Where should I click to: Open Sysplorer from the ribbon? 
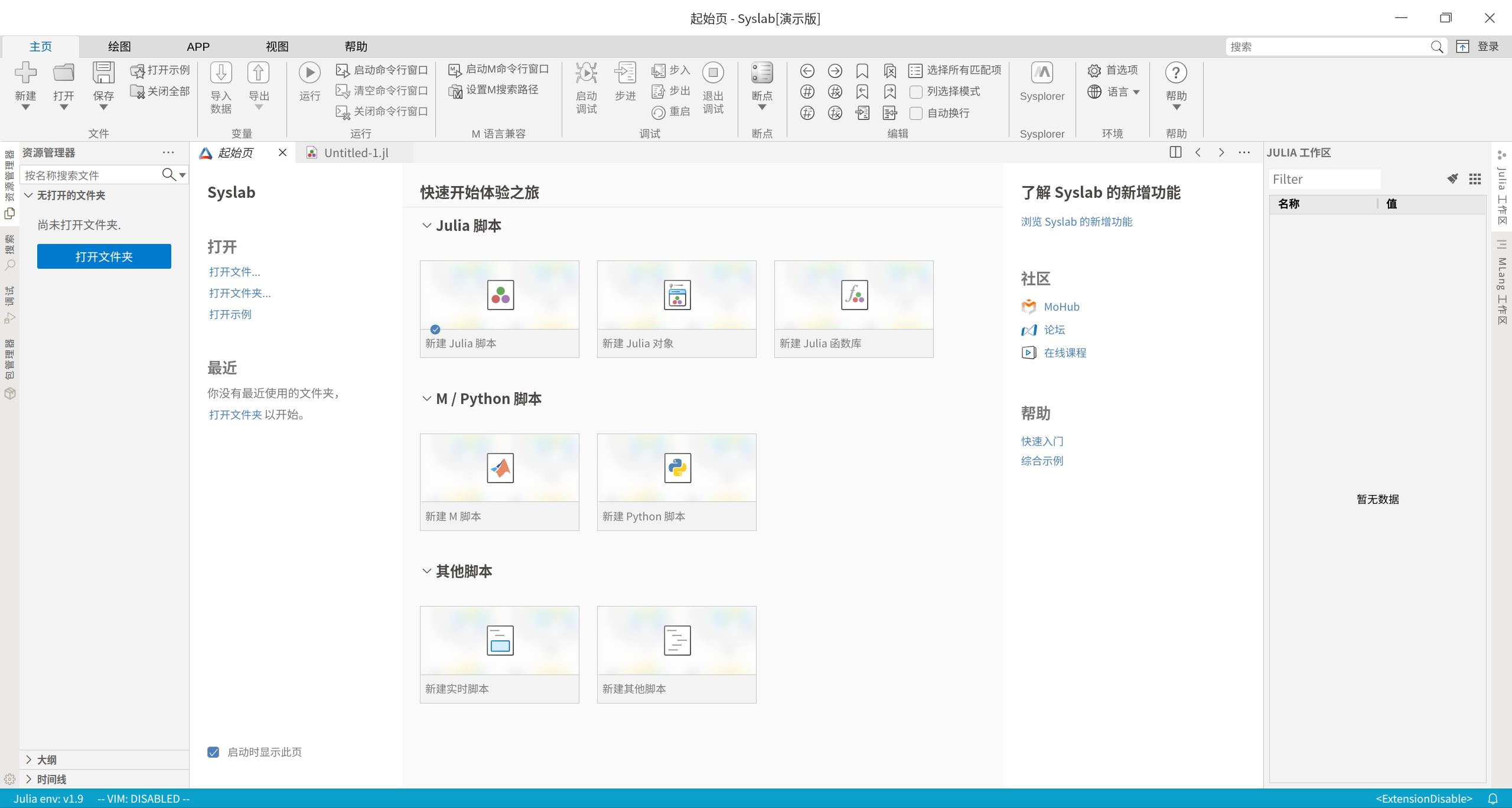(1042, 73)
